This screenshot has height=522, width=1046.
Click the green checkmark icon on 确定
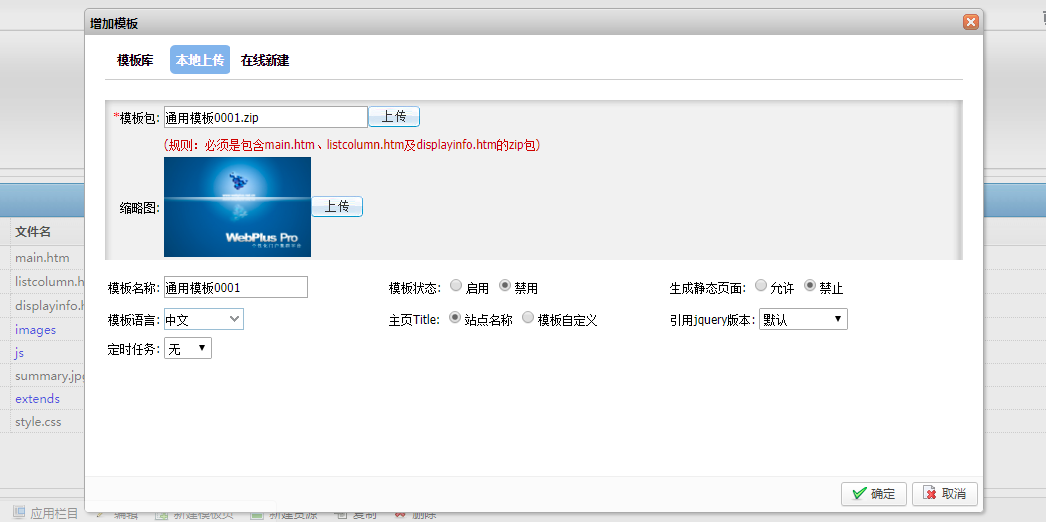(x=860, y=494)
